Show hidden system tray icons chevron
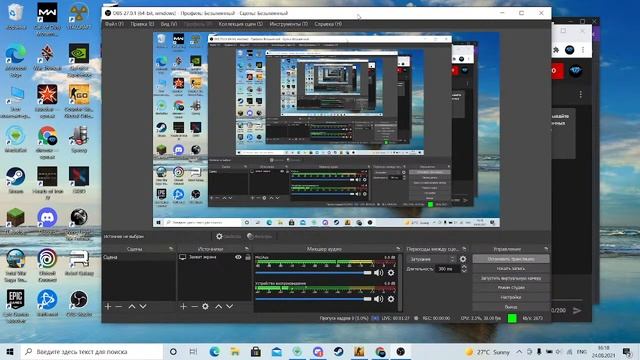This screenshot has height=360, width=640. click(519, 351)
